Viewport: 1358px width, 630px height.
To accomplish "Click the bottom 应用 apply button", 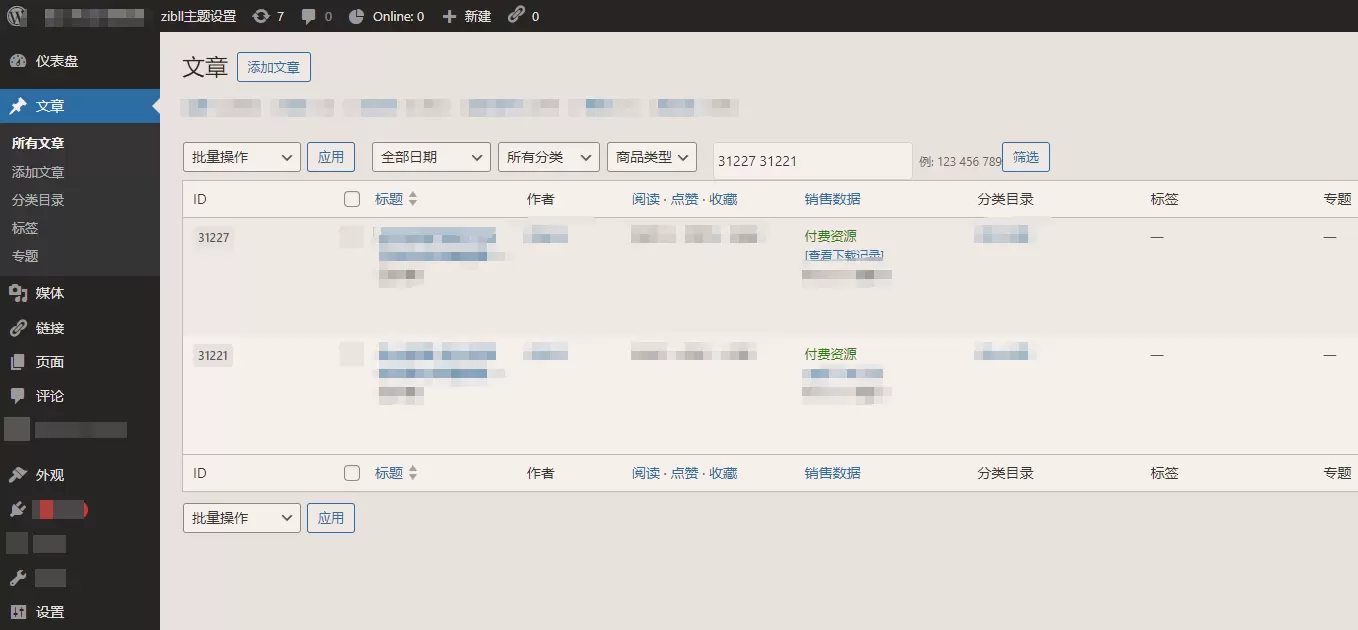I will pyautogui.click(x=331, y=518).
